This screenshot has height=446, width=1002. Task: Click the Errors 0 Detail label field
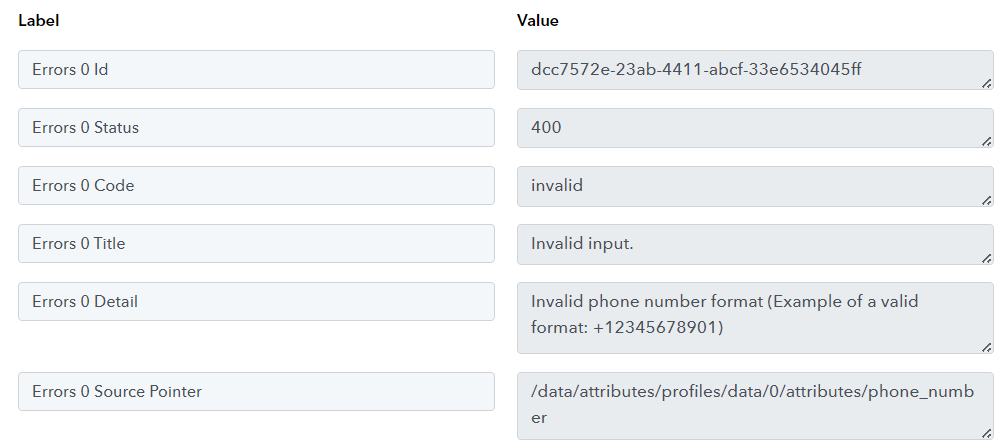click(256, 302)
